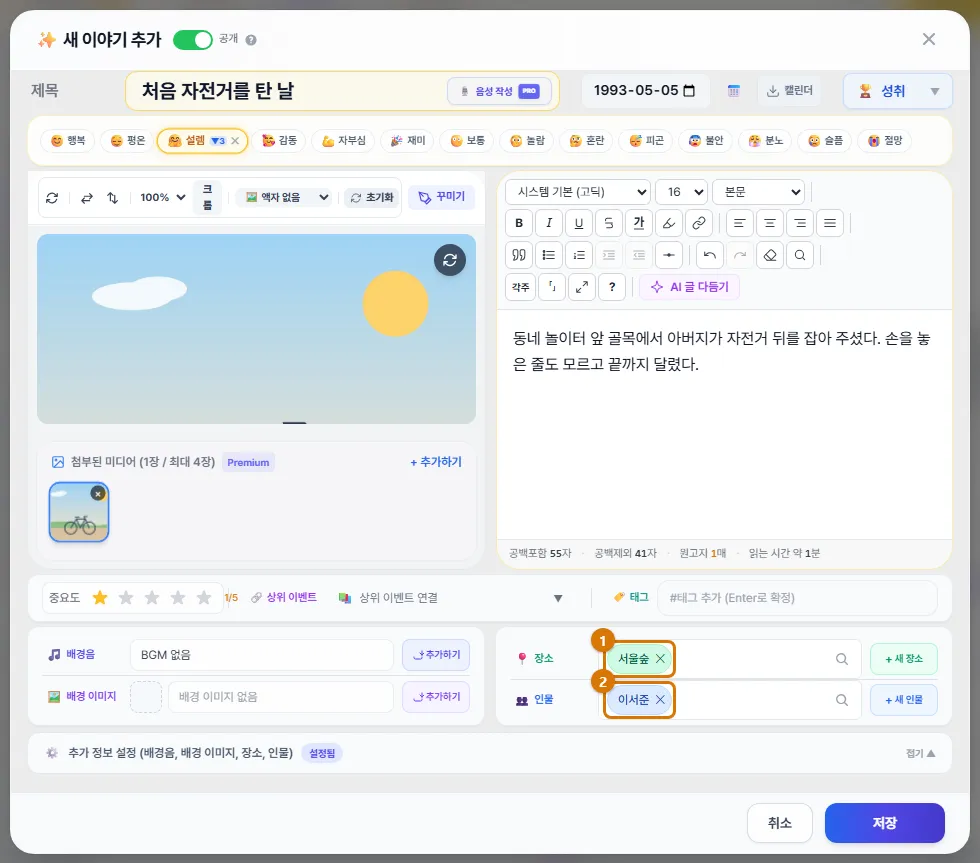Open the text color 가 tool
The width and height of the screenshot is (980, 863).
click(639, 223)
